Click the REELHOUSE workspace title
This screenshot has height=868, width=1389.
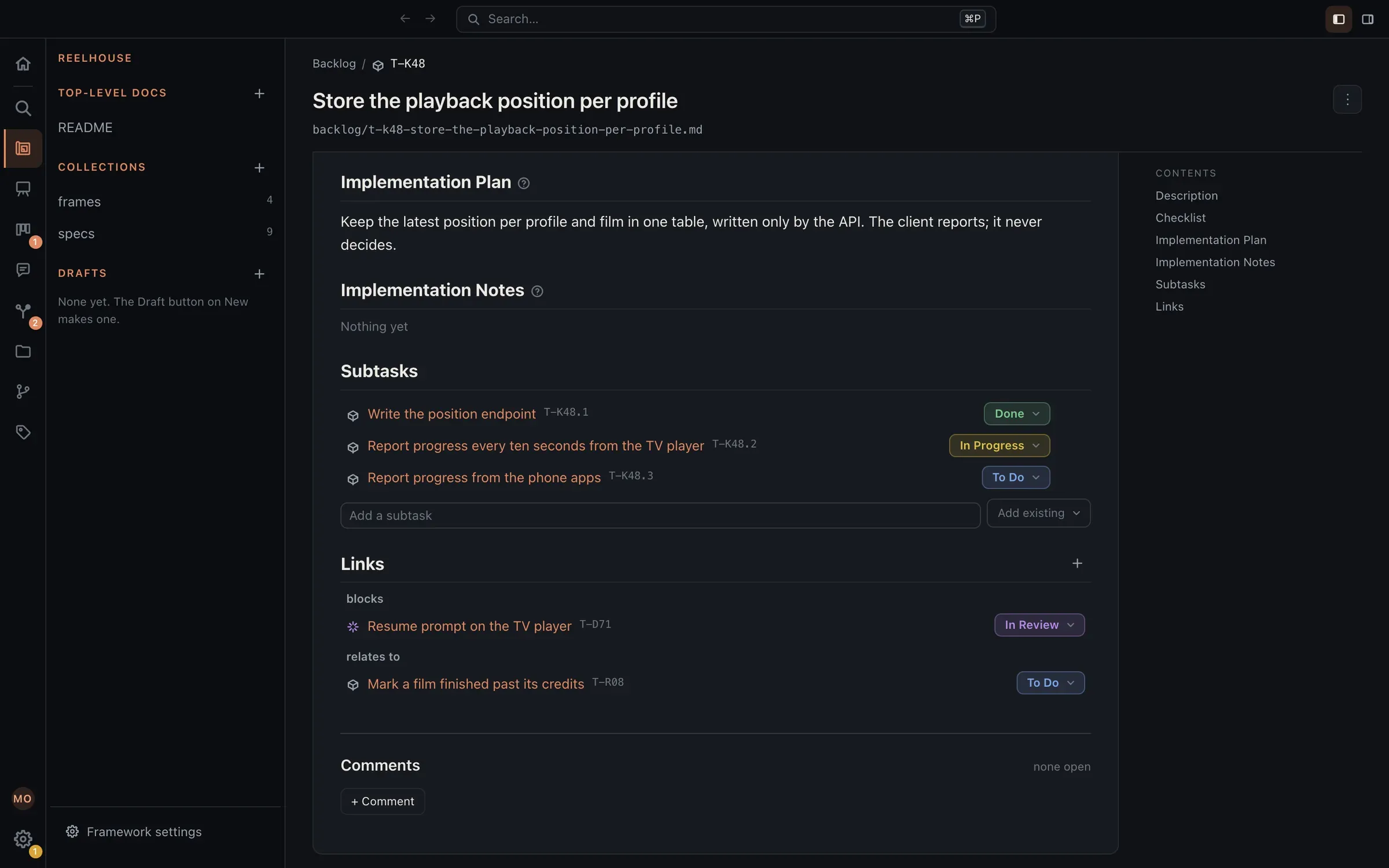(x=95, y=58)
